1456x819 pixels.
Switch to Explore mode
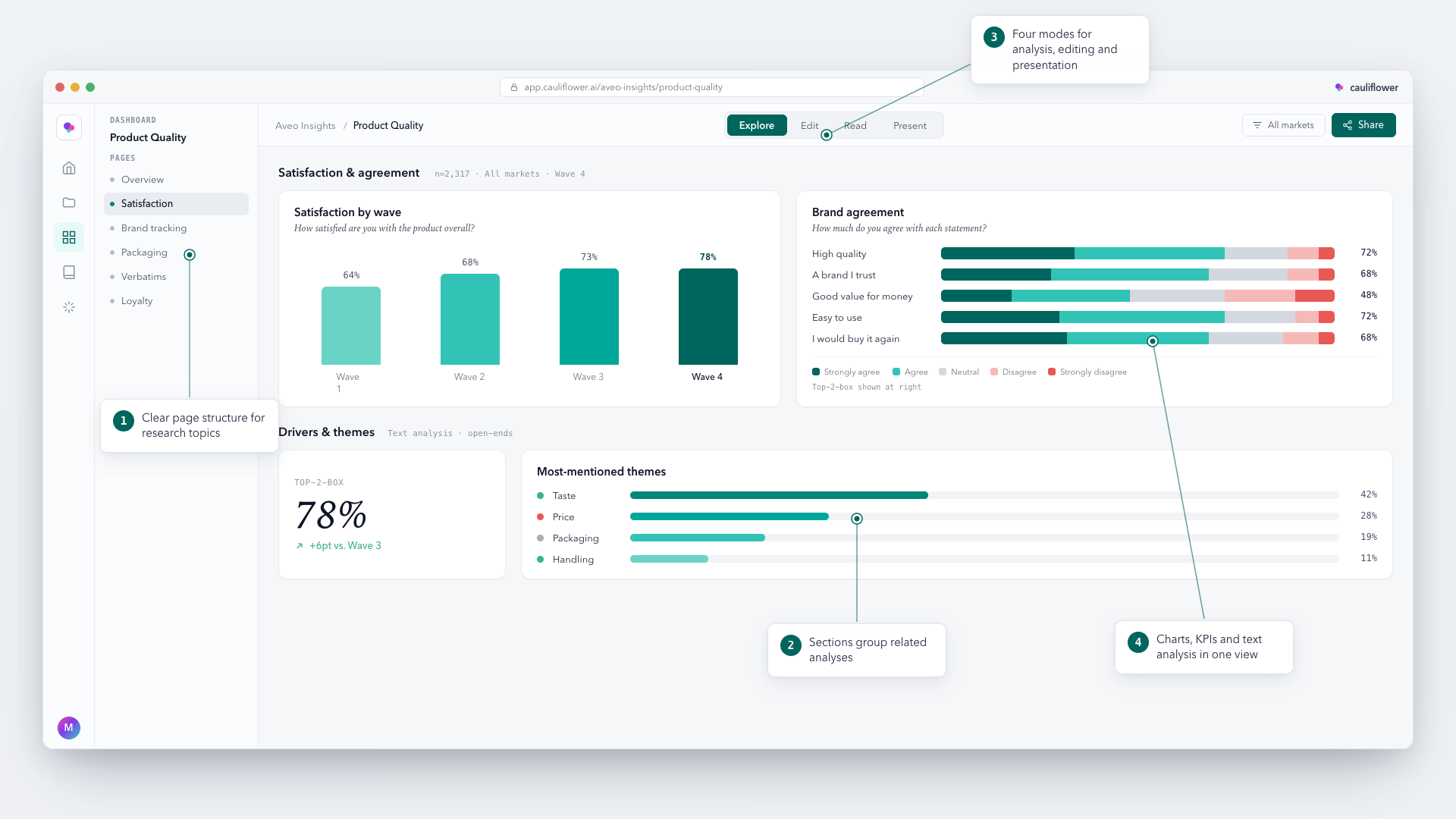(757, 125)
